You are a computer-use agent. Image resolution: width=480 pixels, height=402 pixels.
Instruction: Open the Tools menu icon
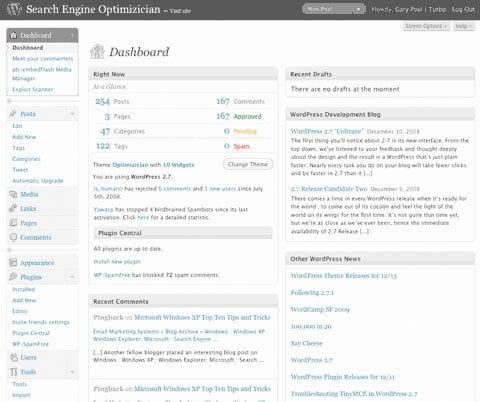(x=13, y=372)
